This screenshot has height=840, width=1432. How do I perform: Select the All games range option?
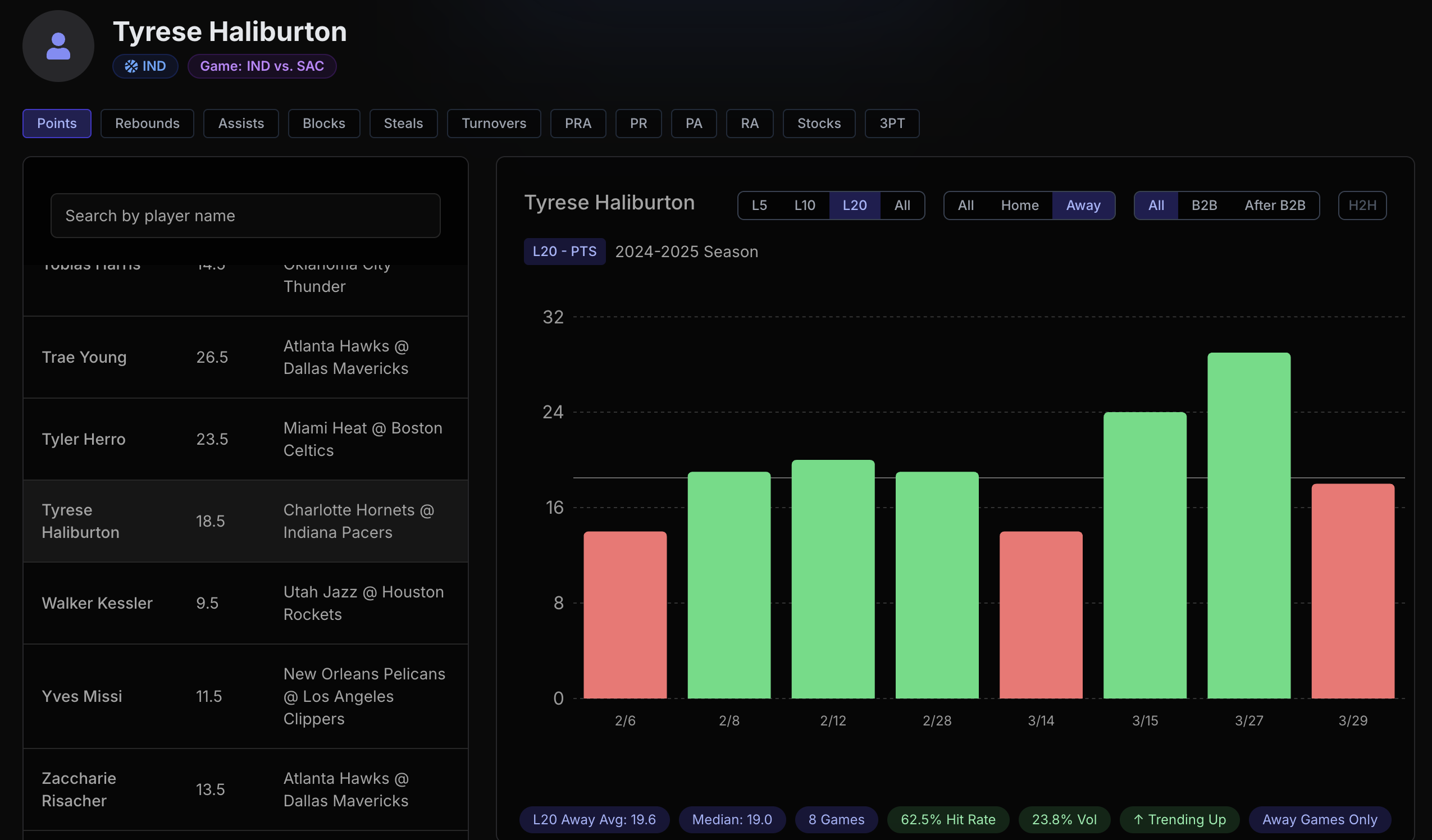902,205
